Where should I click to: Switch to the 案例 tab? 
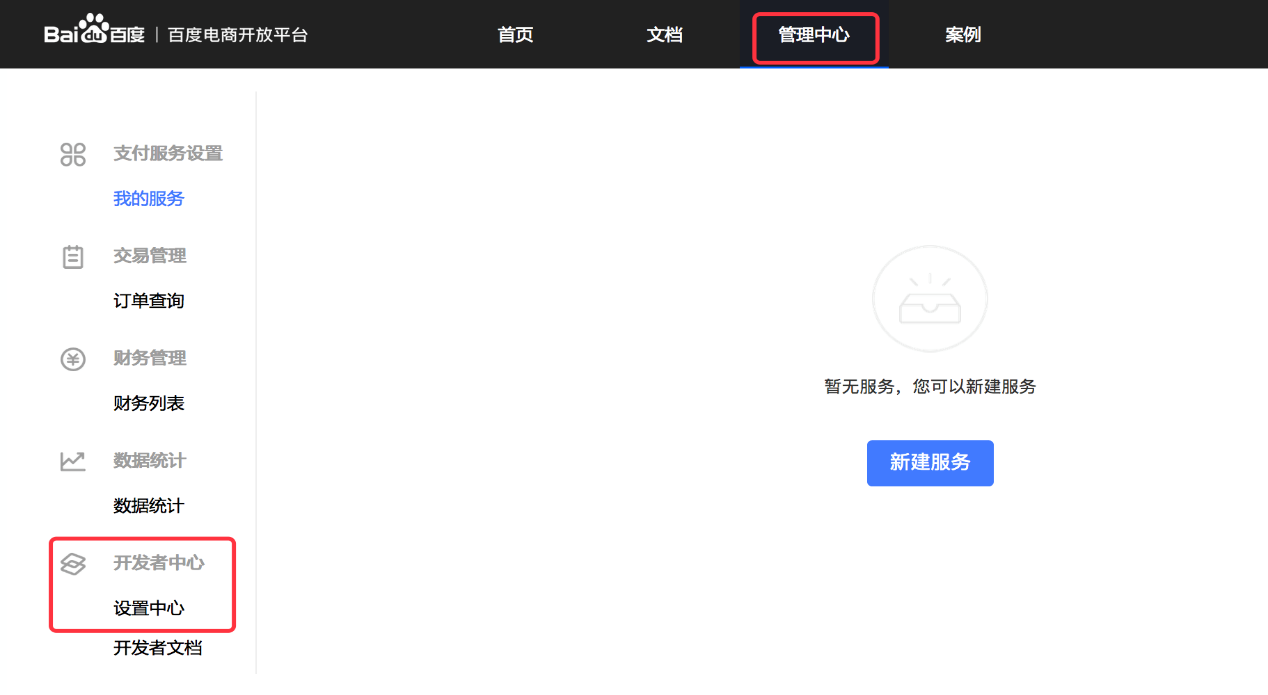(962, 34)
